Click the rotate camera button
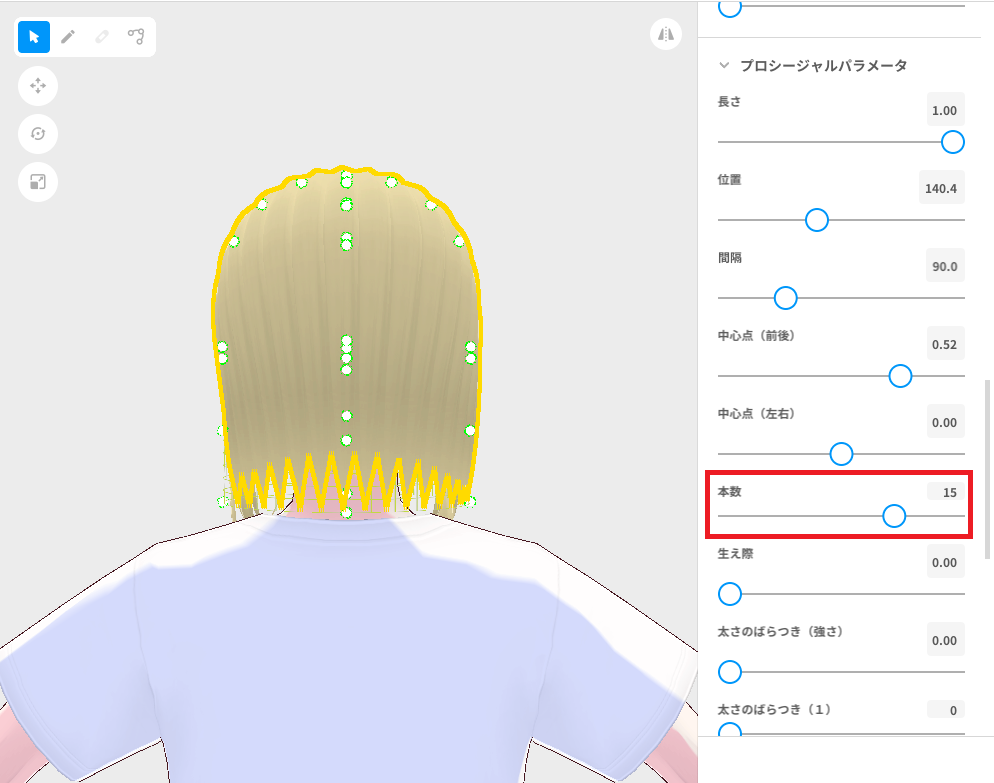 [x=38, y=134]
